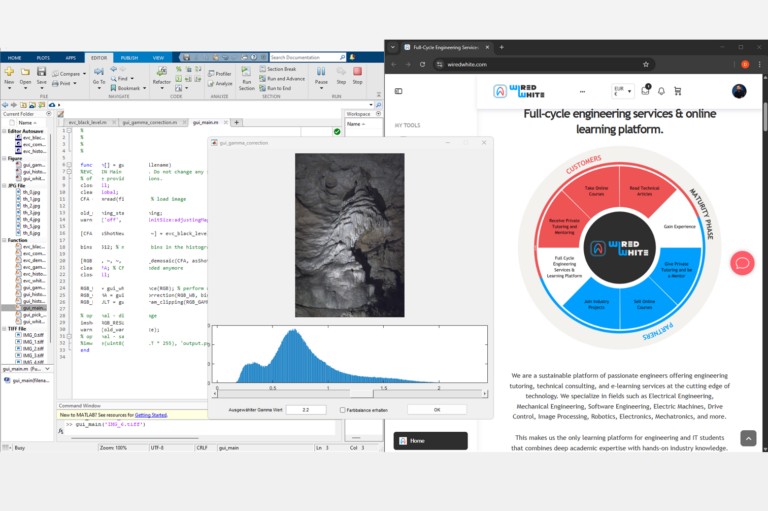Toggle the wiredwhite sidebar panel icon
This screenshot has width=768, height=511.
(399, 91)
